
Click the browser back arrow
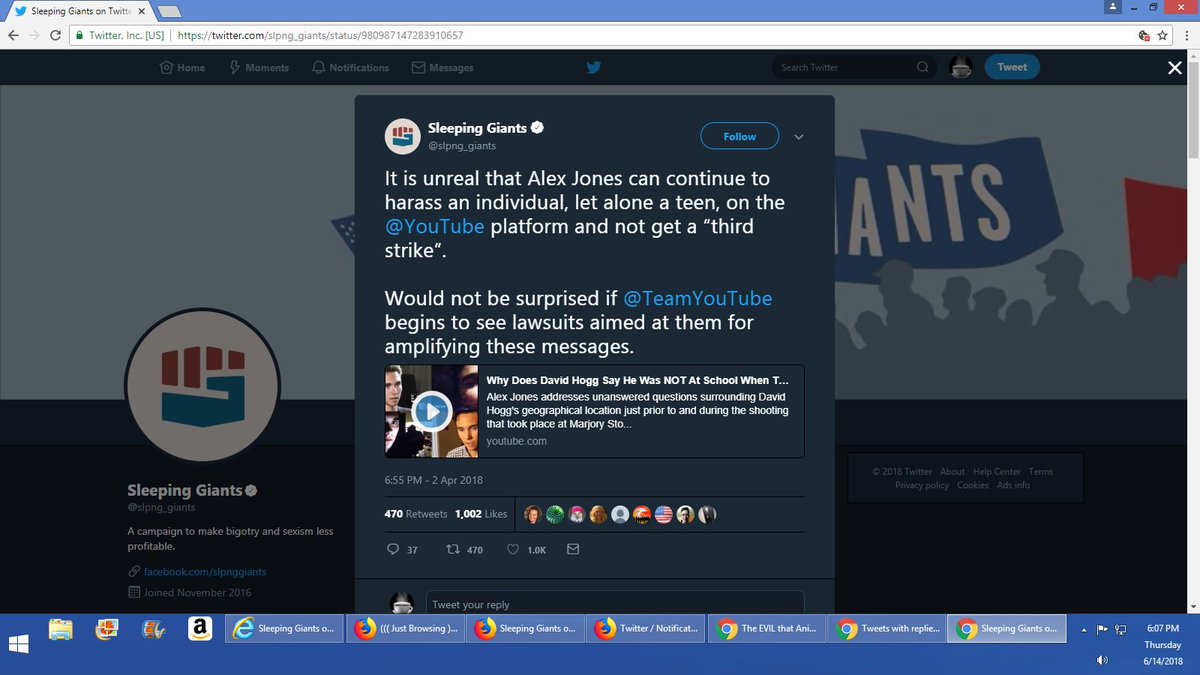14,35
